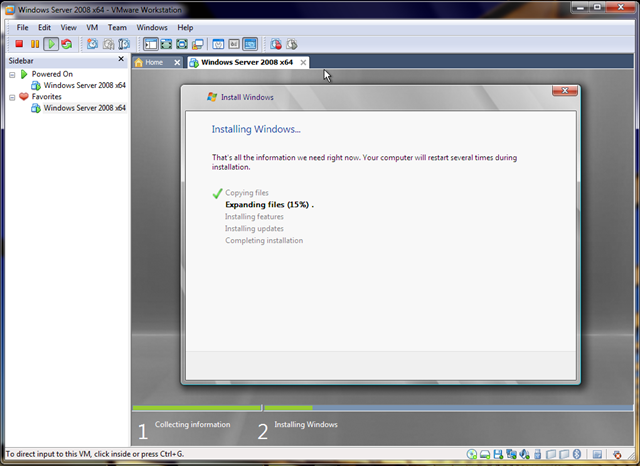The image size is (640, 466).
Task: Click the Bluetooth device status icon
Action: click(577, 454)
